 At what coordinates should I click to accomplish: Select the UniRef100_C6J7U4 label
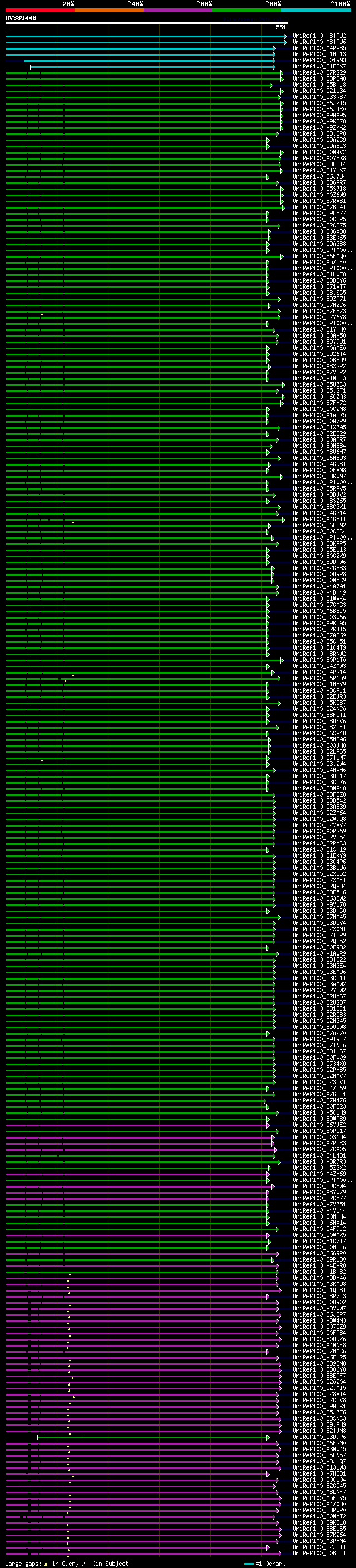tap(319, 176)
